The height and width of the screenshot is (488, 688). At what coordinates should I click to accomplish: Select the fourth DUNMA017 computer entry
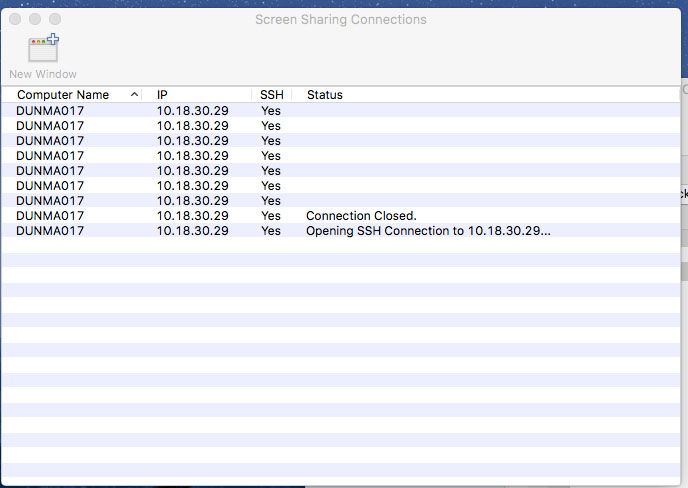click(50, 155)
